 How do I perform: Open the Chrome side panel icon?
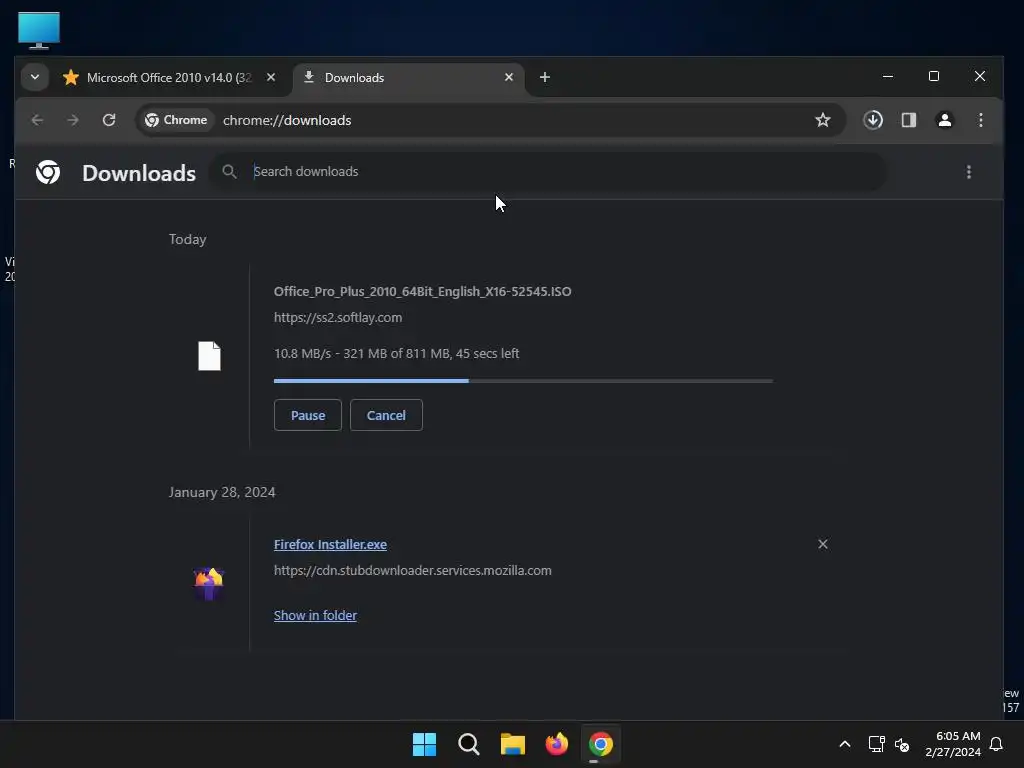[909, 120]
